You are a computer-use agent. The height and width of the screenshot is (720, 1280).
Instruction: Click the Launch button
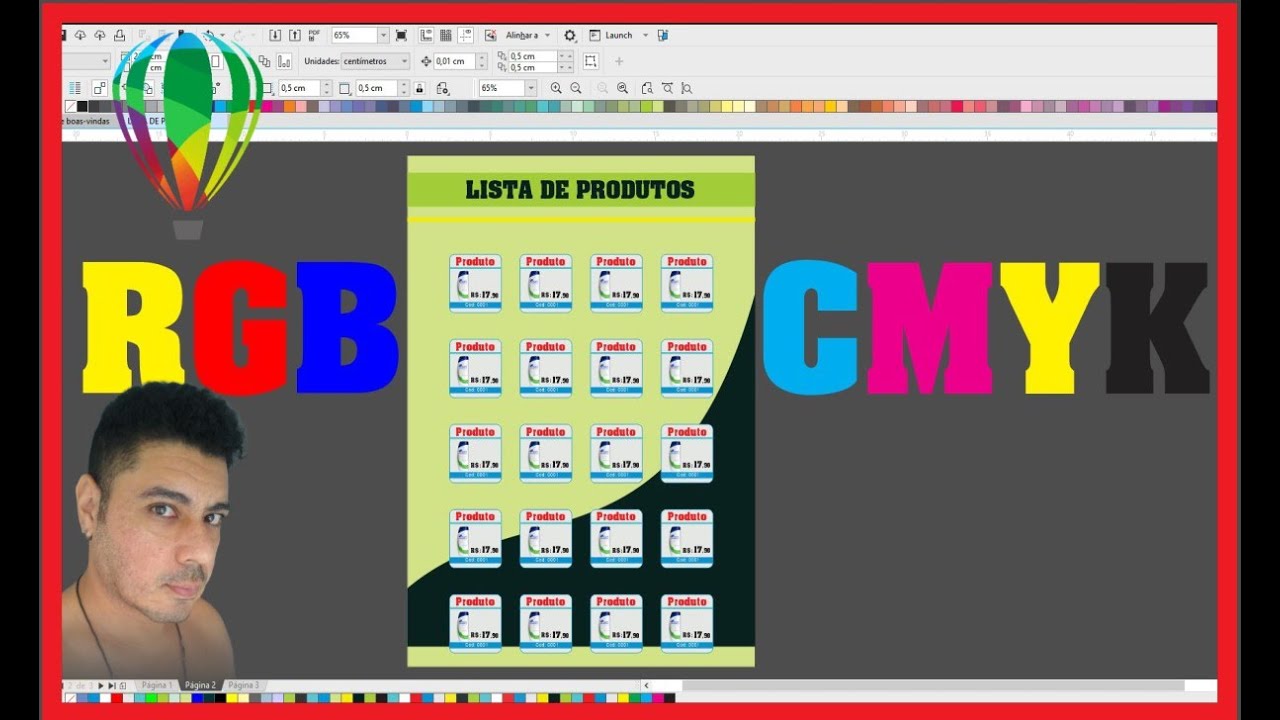611,35
